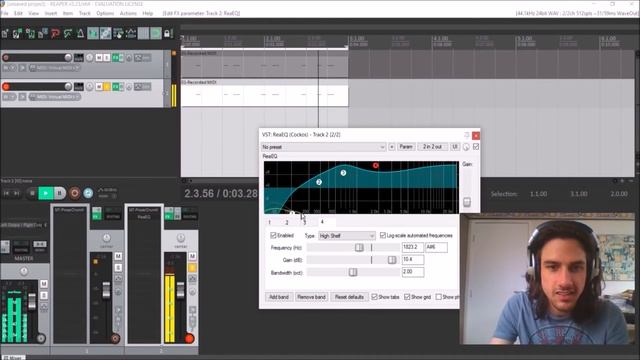Screen dimensions: 640x360
Task: Open the Actions menu
Action: click(x=128, y=13)
